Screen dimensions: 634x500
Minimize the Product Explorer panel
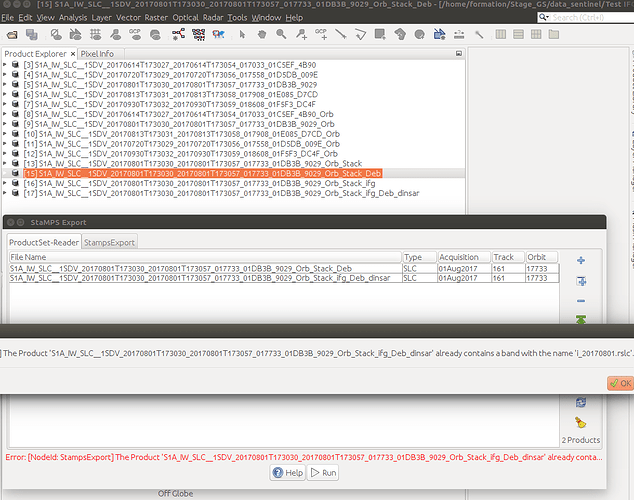[x=459, y=53]
